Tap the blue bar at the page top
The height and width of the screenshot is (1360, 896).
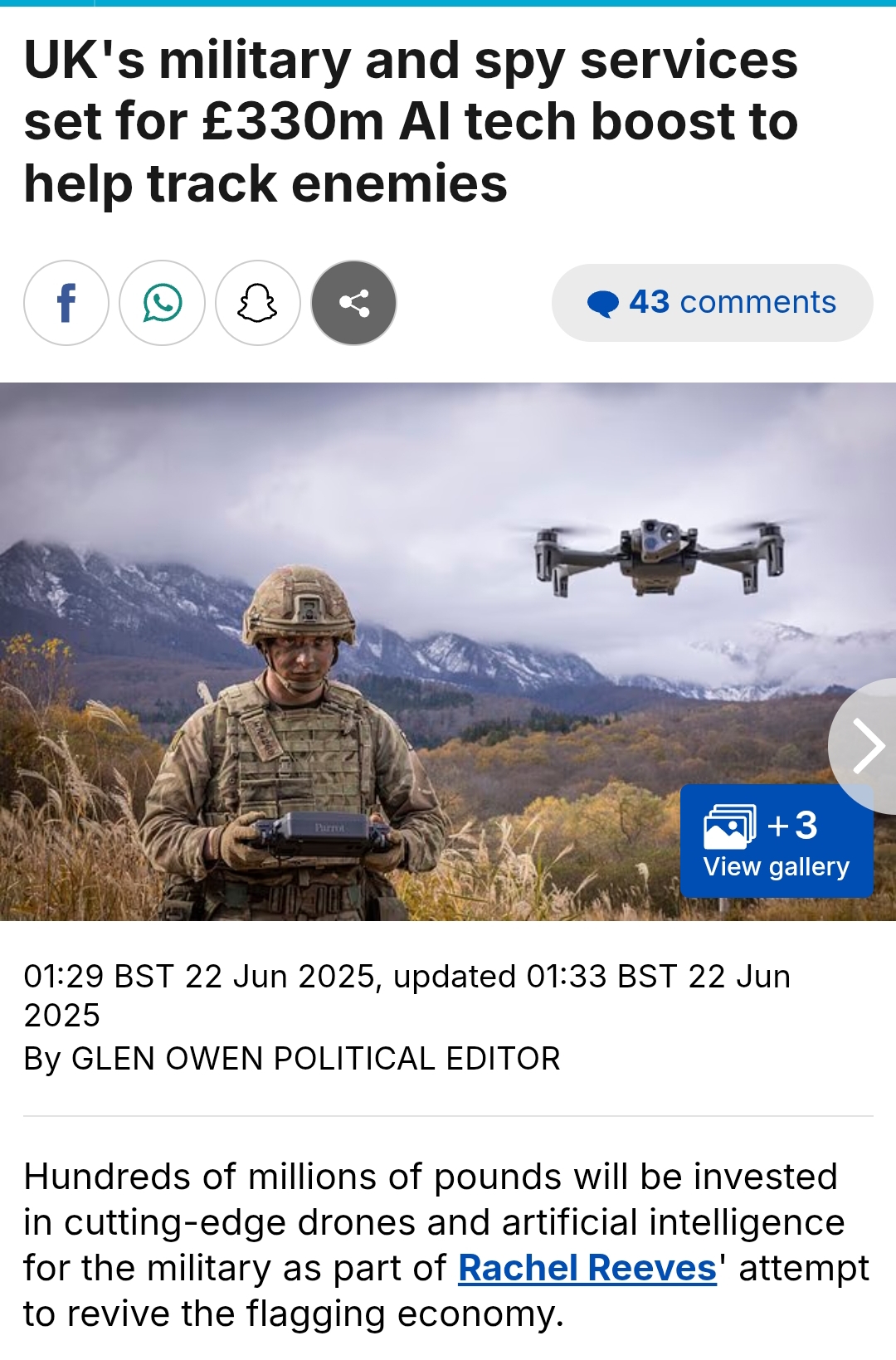tap(448, 3)
